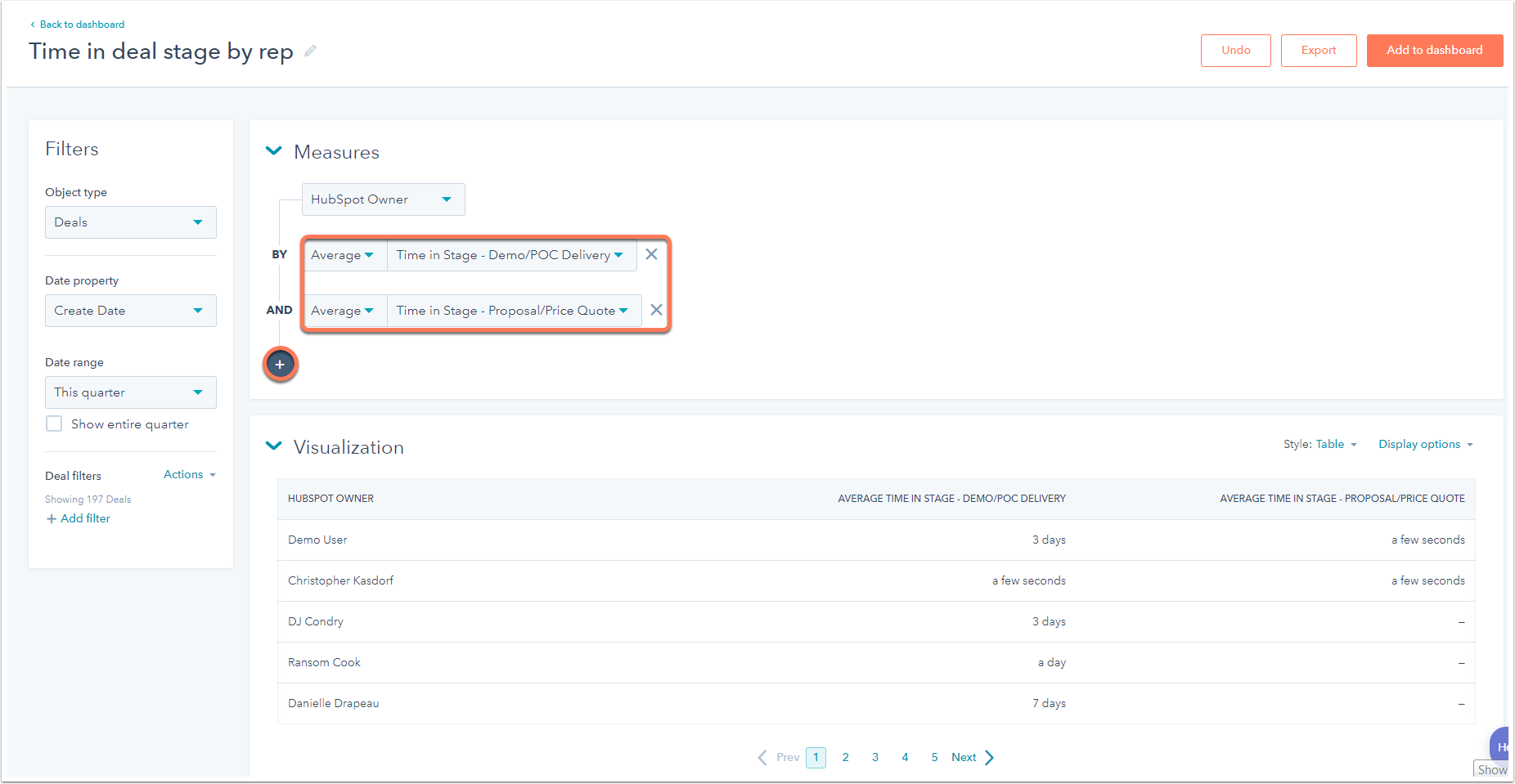Click the plus button to add a measure
The image size is (1515, 784).
pos(280,365)
